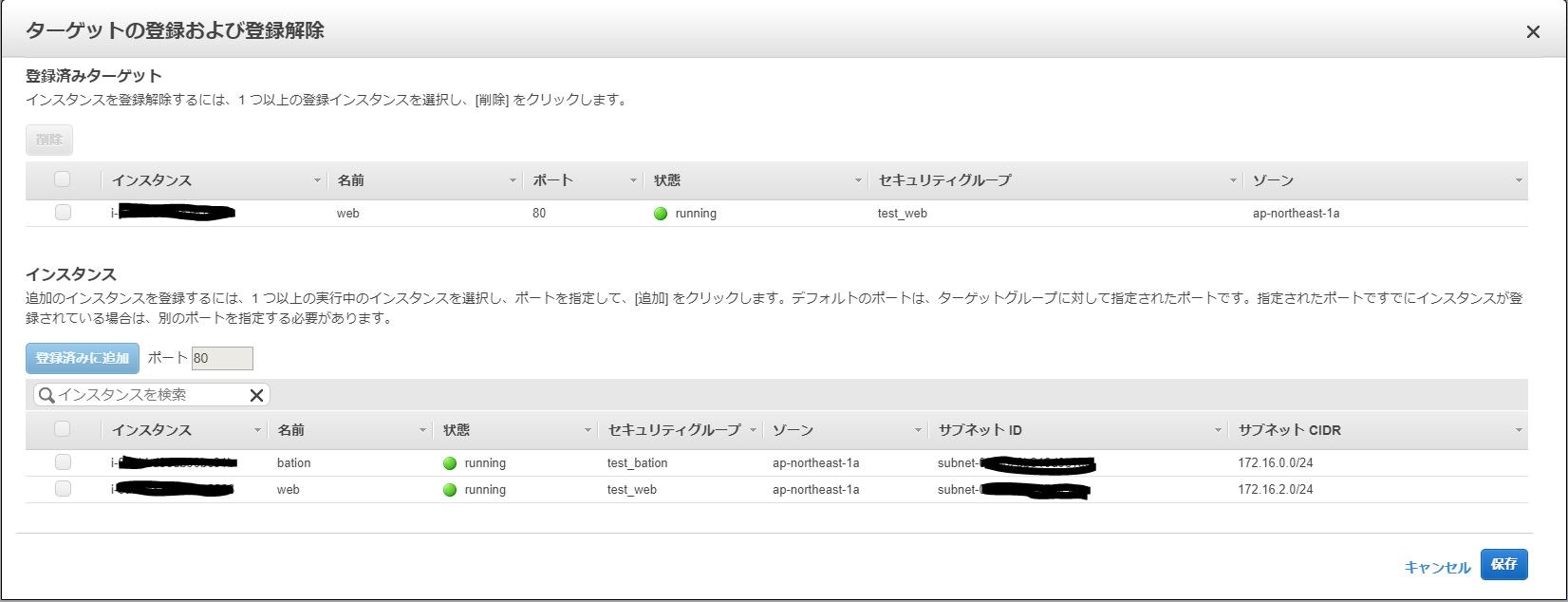
Task: Check the bation instance checkbox
Action: click(x=63, y=462)
